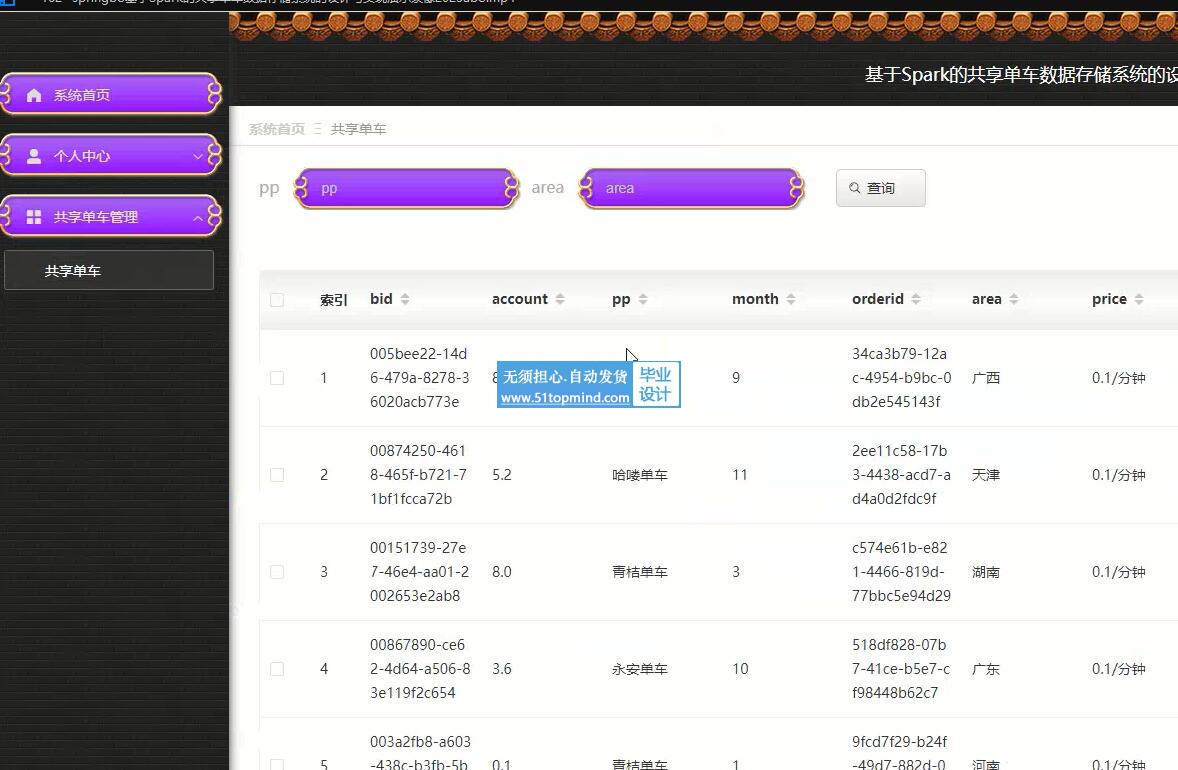Select the checkbox for row 3
This screenshot has width=1178, height=770.
click(x=277, y=572)
